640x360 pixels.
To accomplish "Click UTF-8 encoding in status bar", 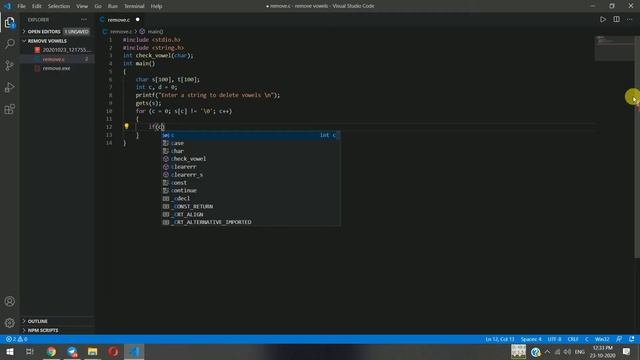I will [554, 339].
